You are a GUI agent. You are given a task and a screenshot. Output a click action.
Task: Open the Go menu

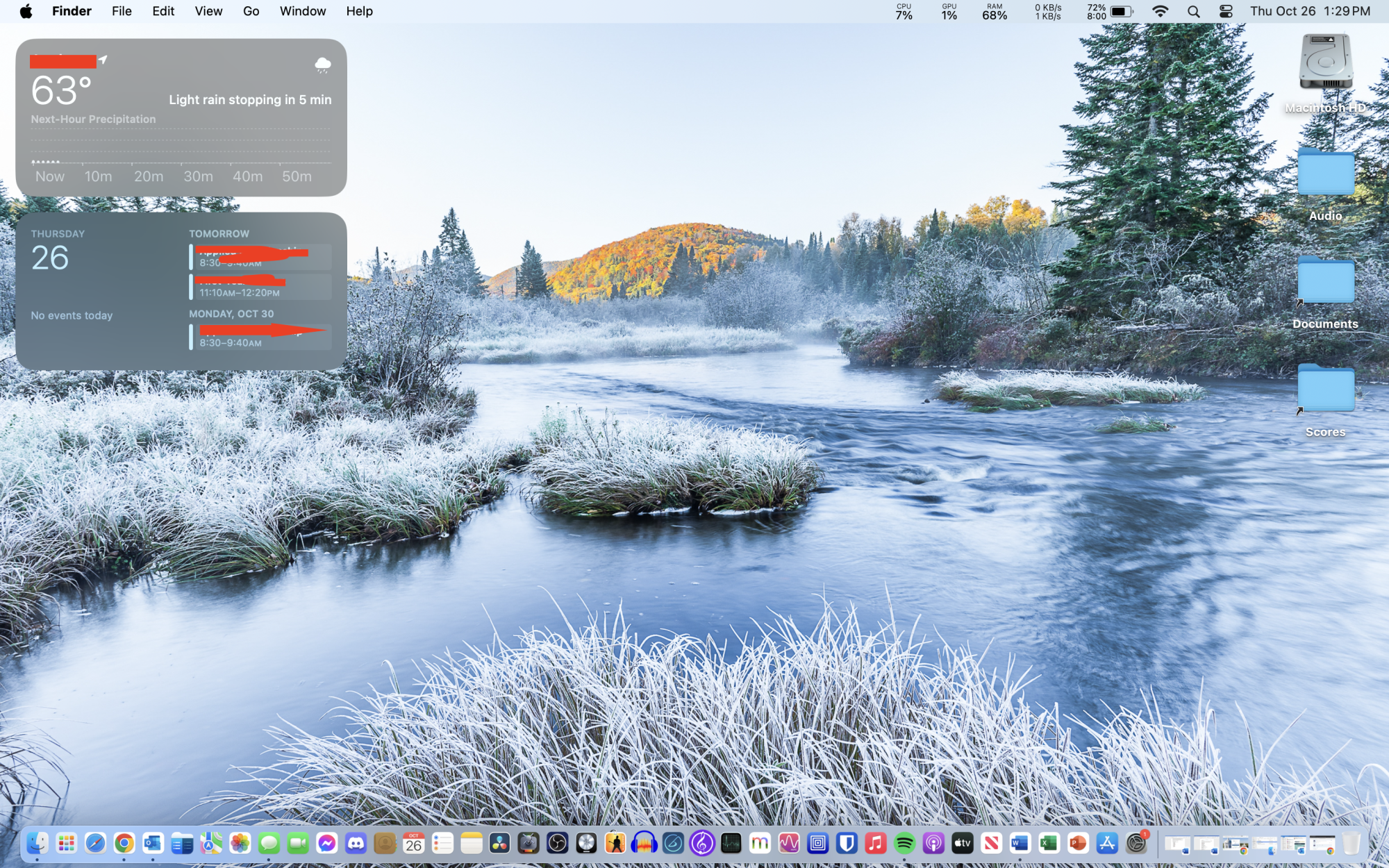(251, 11)
